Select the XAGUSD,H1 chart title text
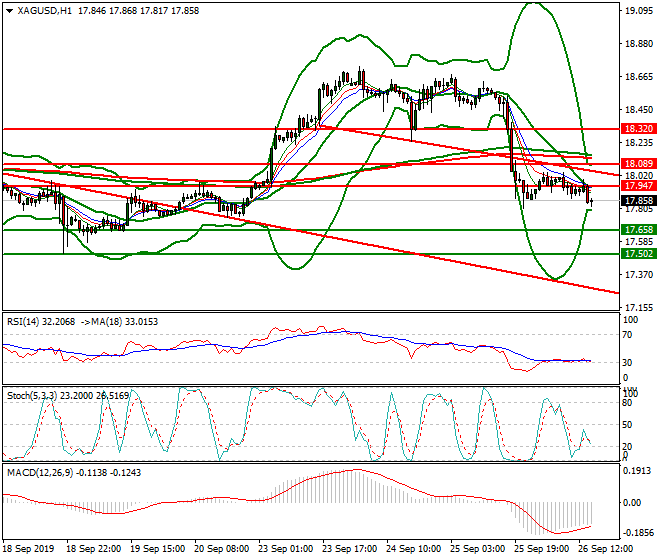 pyautogui.click(x=45, y=11)
